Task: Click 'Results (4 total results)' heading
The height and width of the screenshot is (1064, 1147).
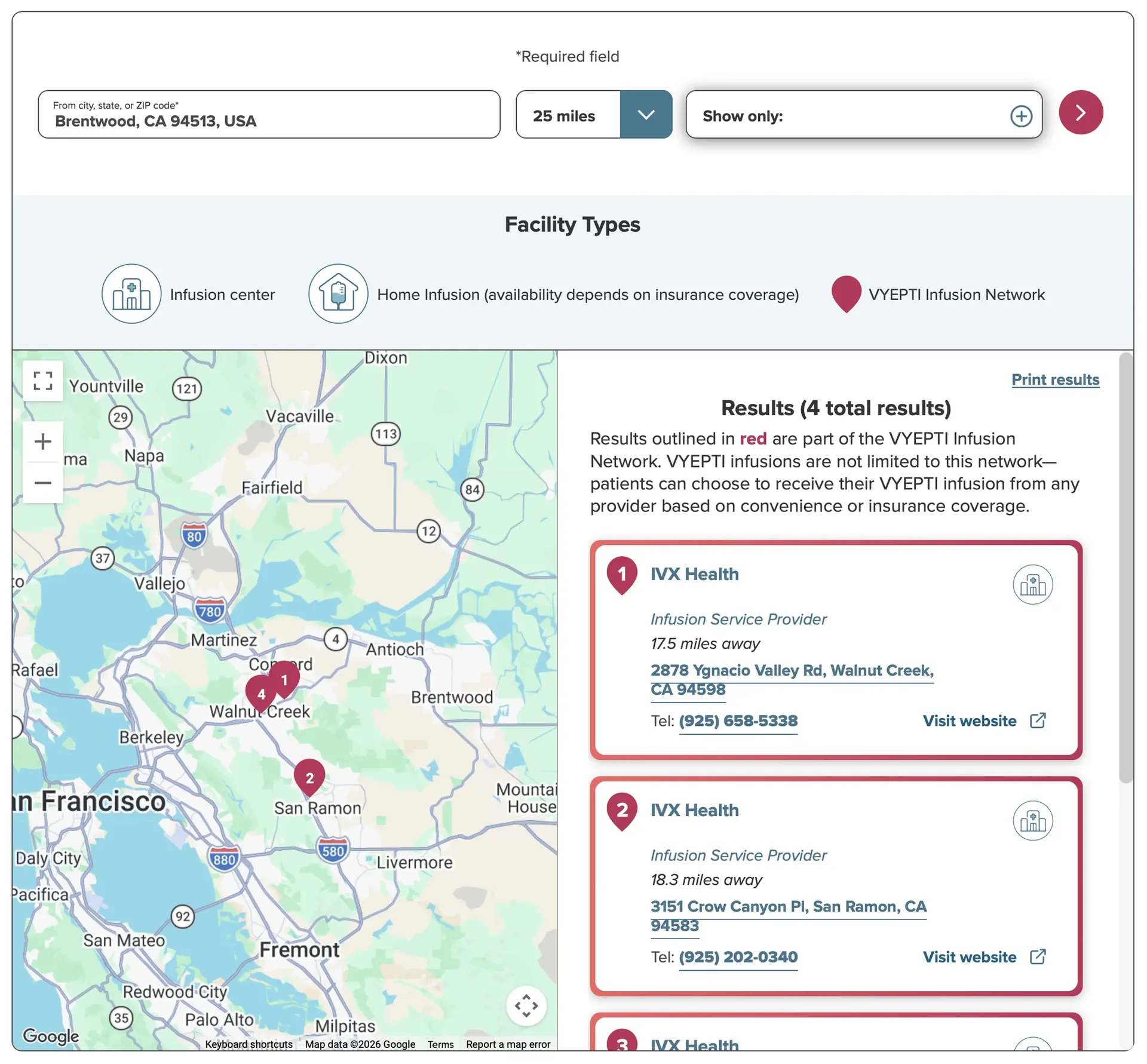Action: [836, 408]
